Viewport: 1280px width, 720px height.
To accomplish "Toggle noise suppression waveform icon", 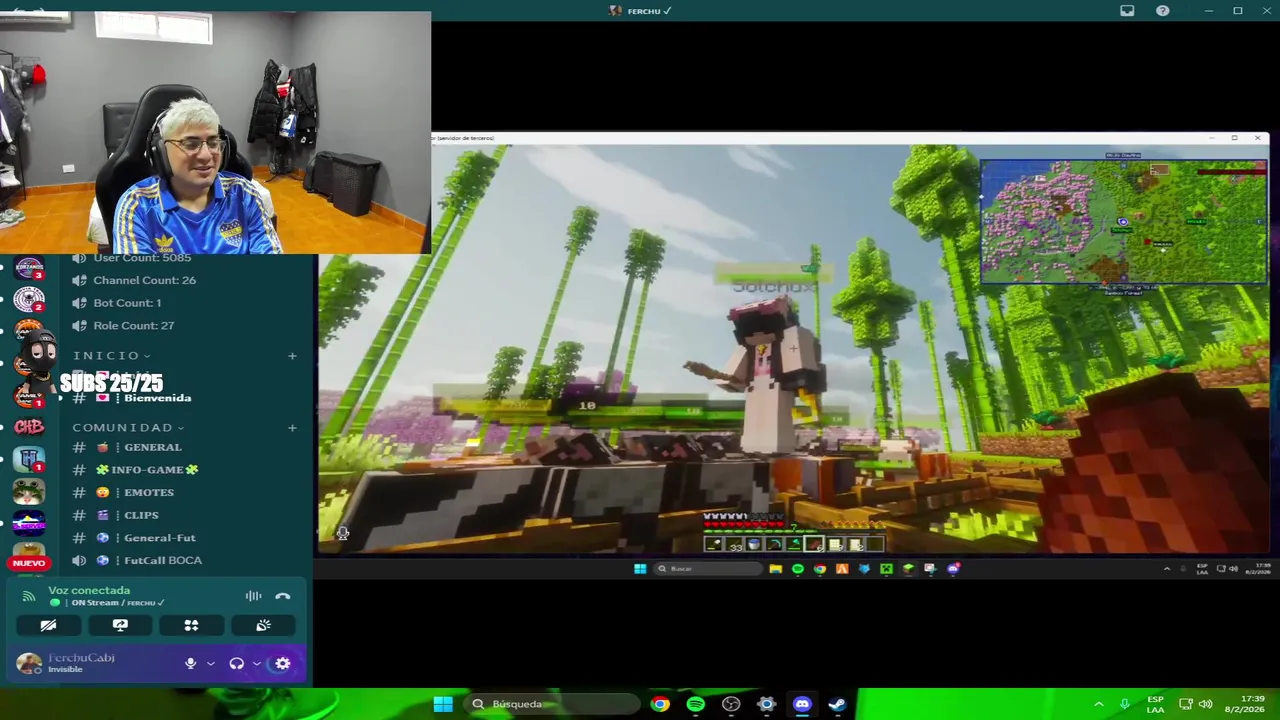I will tap(254, 596).
